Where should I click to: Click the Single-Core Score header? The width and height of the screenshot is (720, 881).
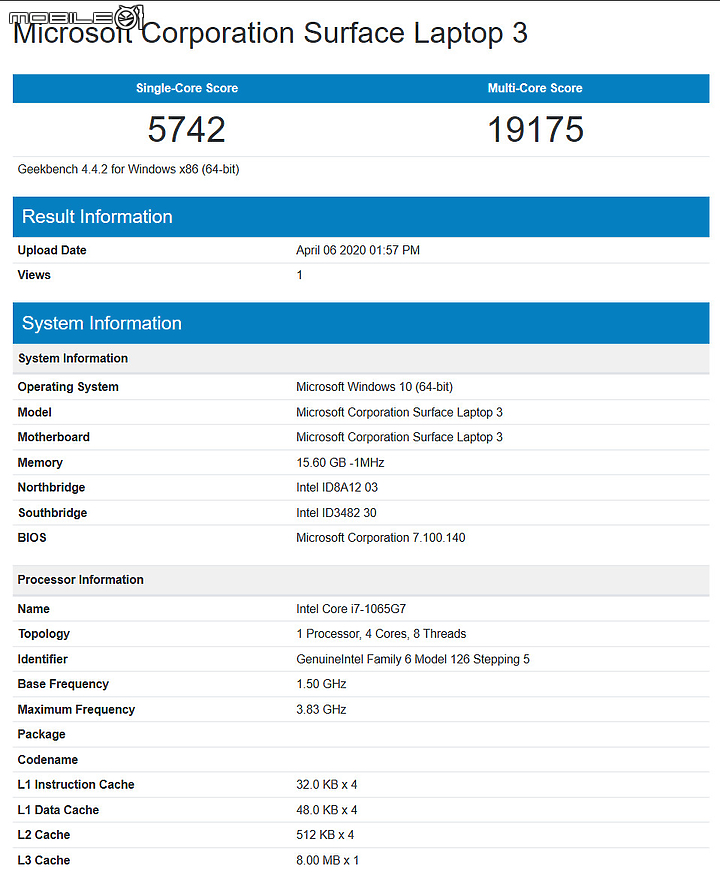187,88
